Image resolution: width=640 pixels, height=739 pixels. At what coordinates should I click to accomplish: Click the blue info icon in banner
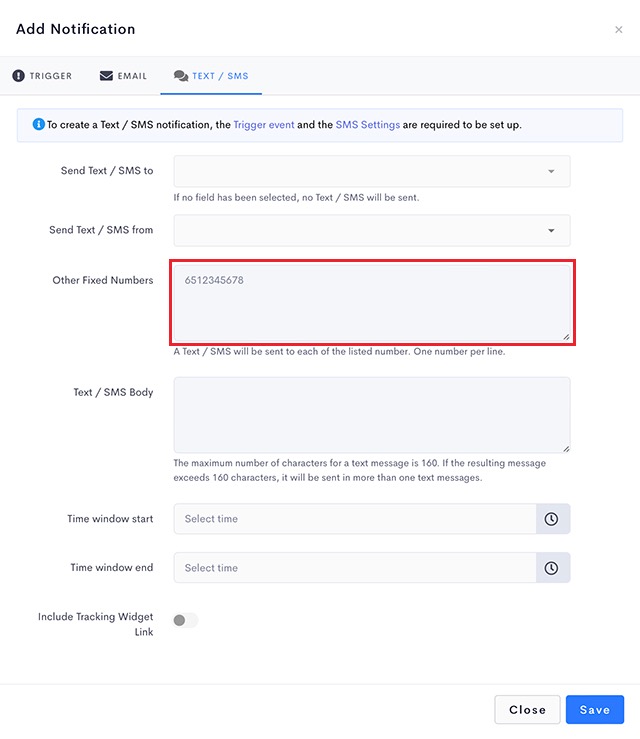(39, 124)
